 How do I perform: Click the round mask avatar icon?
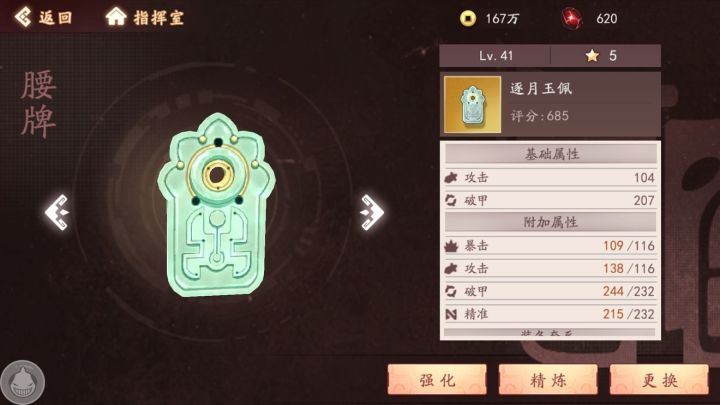pos(22,382)
